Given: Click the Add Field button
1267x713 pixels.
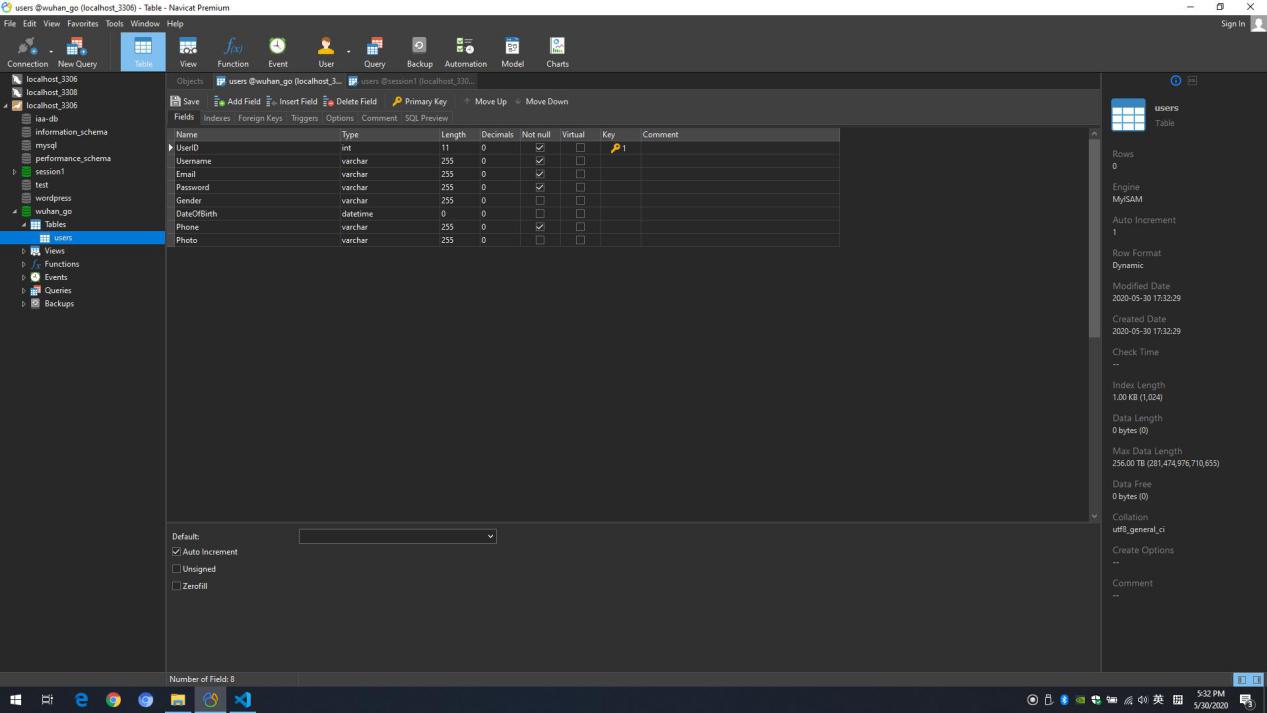Looking at the screenshot, I should 236,101.
